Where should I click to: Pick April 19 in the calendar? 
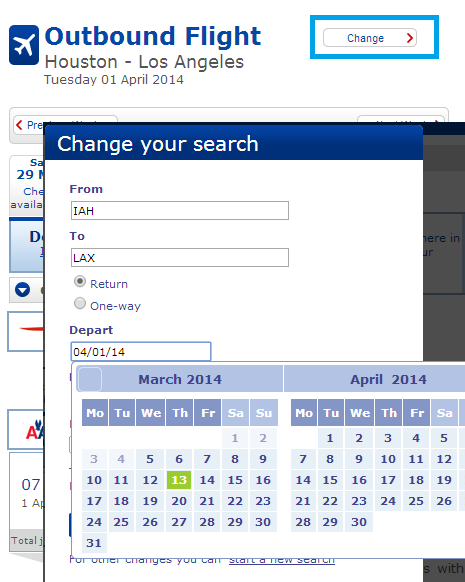click(444, 480)
